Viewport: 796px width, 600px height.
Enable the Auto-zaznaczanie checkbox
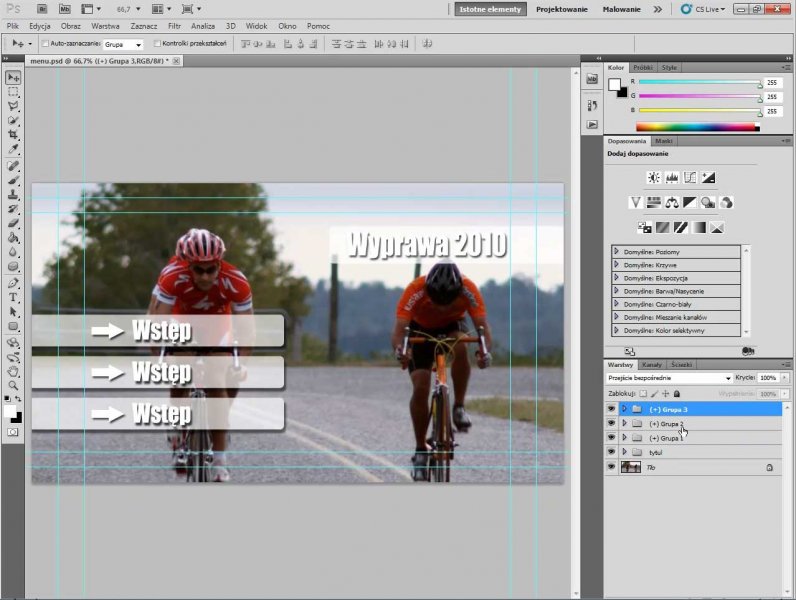point(43,44)
